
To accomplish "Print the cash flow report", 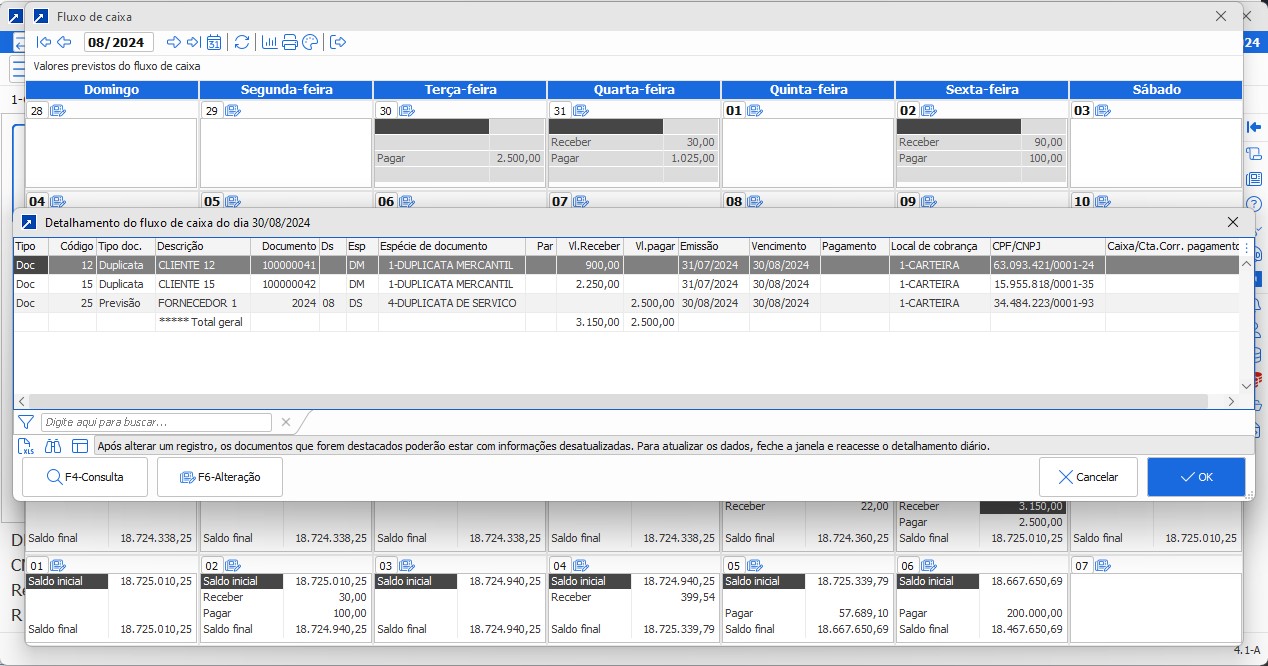I will point(290,42).
